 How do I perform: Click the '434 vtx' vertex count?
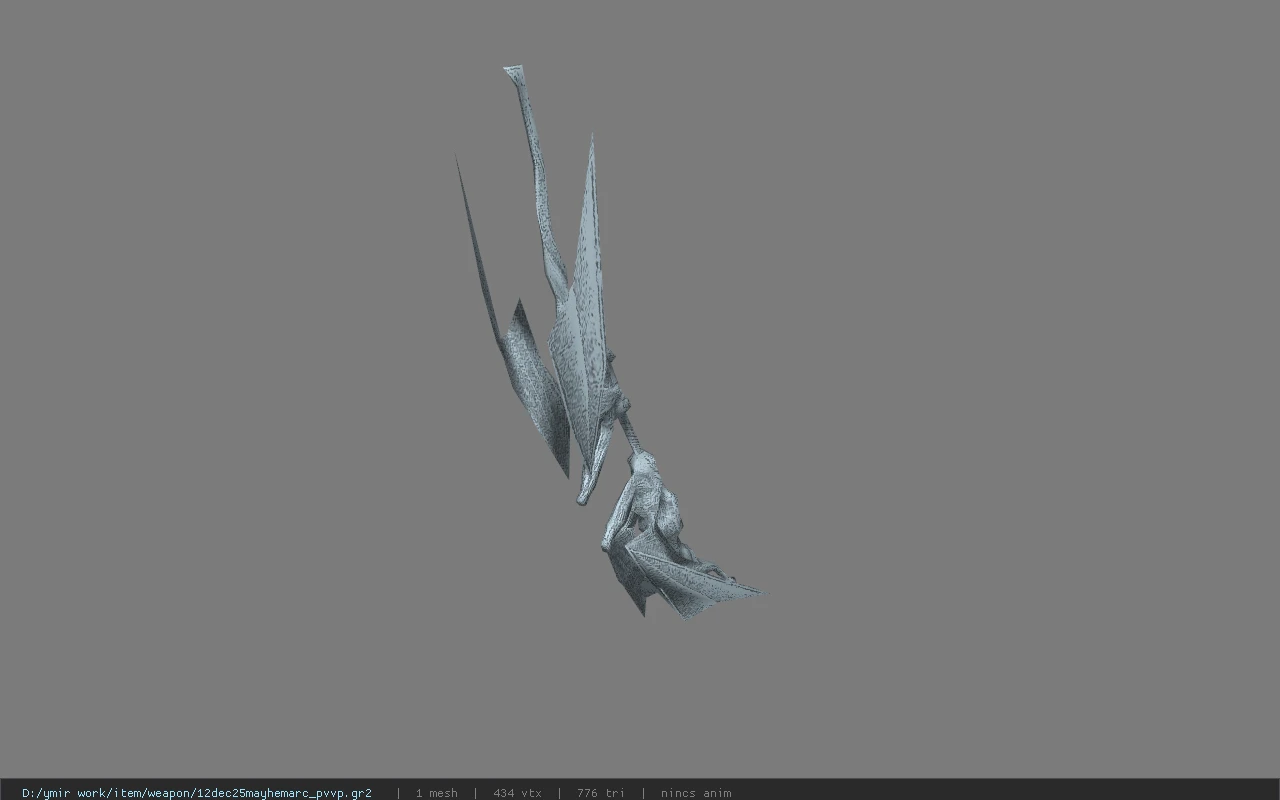click(x=517, y=793)
